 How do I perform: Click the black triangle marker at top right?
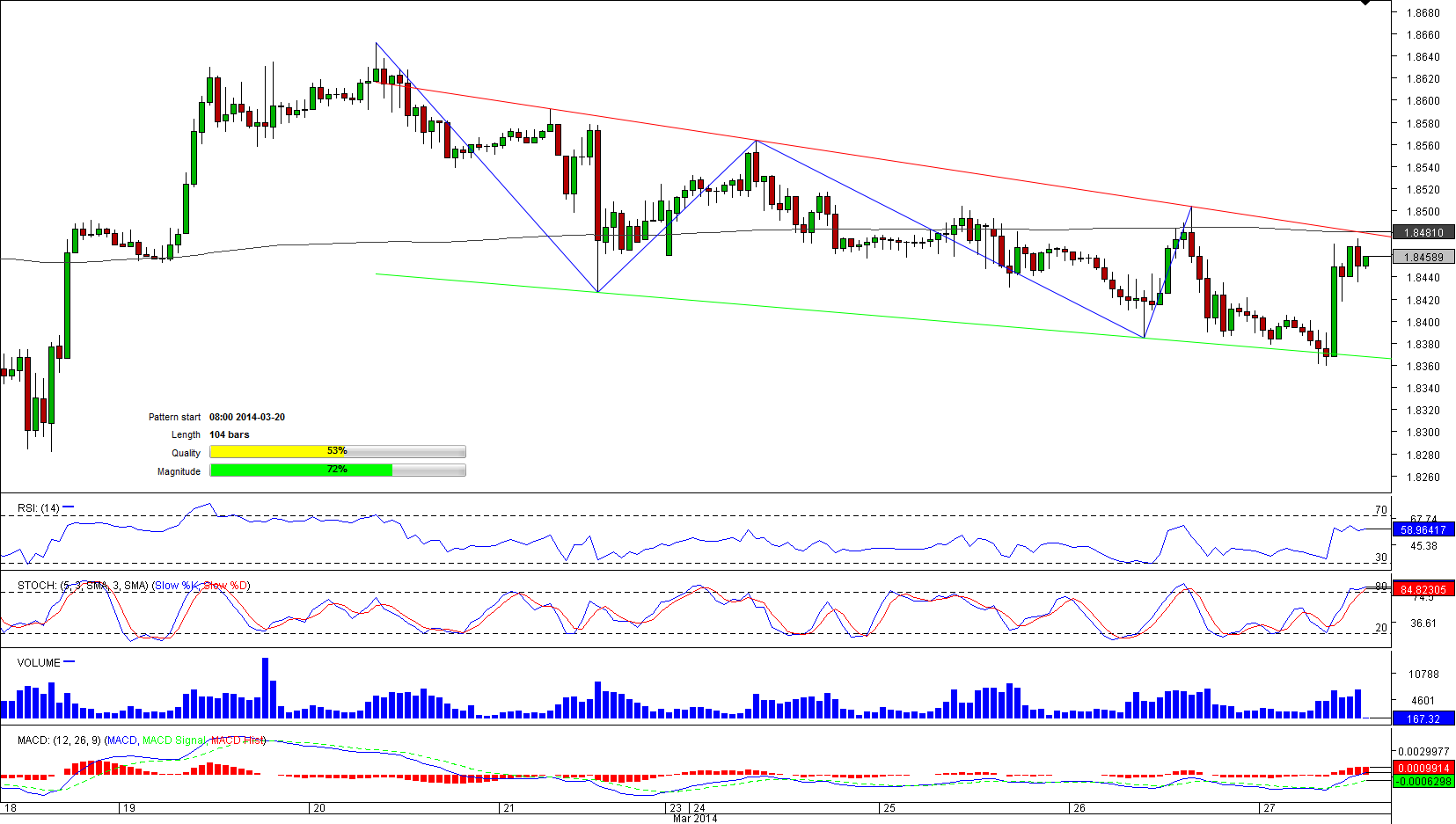click(1365, 4)
